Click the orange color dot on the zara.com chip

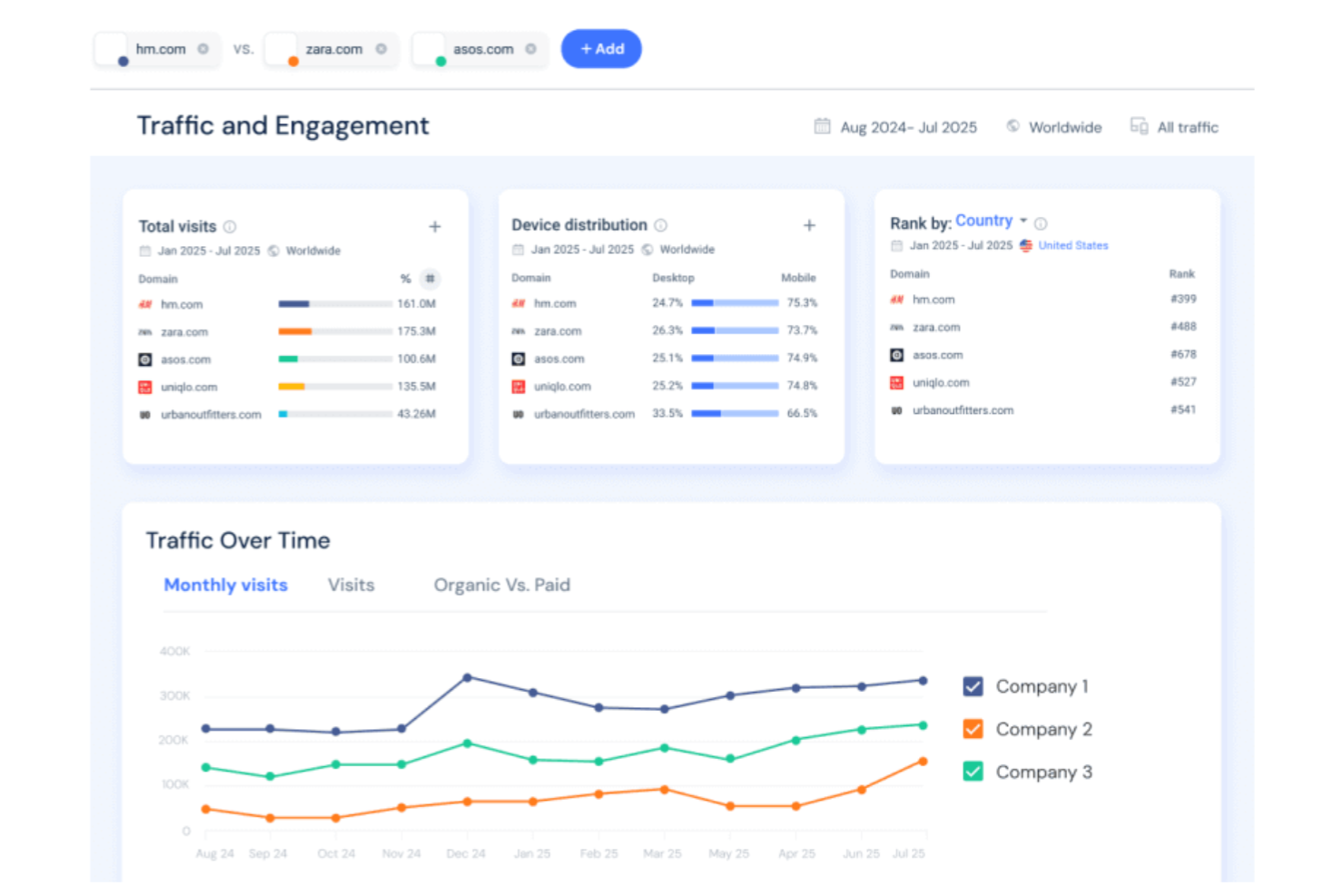(x=292, y=61)
